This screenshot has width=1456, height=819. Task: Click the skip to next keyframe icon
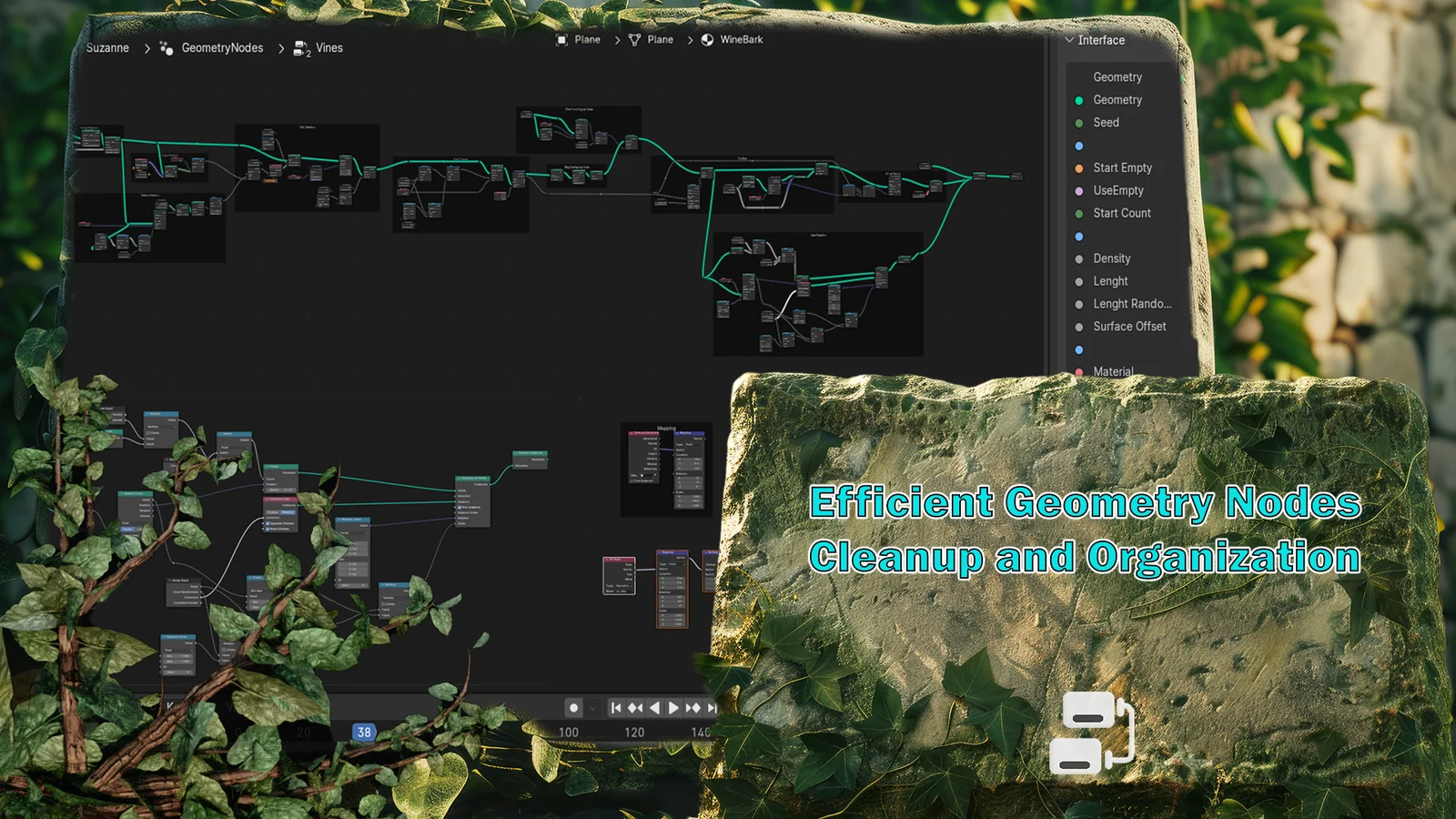[x=693, y=708]
